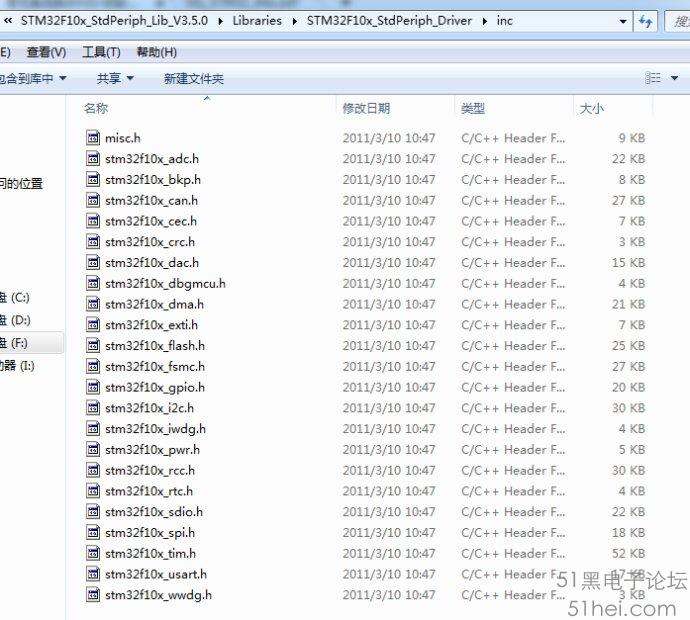Click the stm32f10x_rcc.h file icon

pyautogui.click(x=93, y=470)
